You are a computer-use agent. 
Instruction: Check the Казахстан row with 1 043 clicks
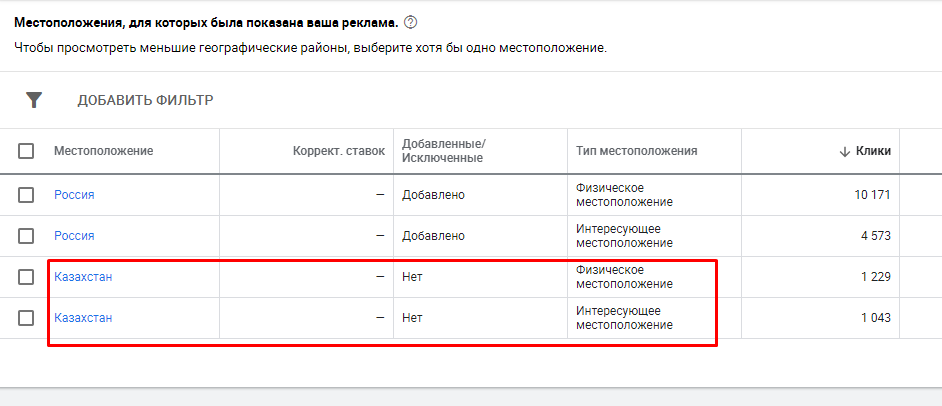tap(26, 318)
